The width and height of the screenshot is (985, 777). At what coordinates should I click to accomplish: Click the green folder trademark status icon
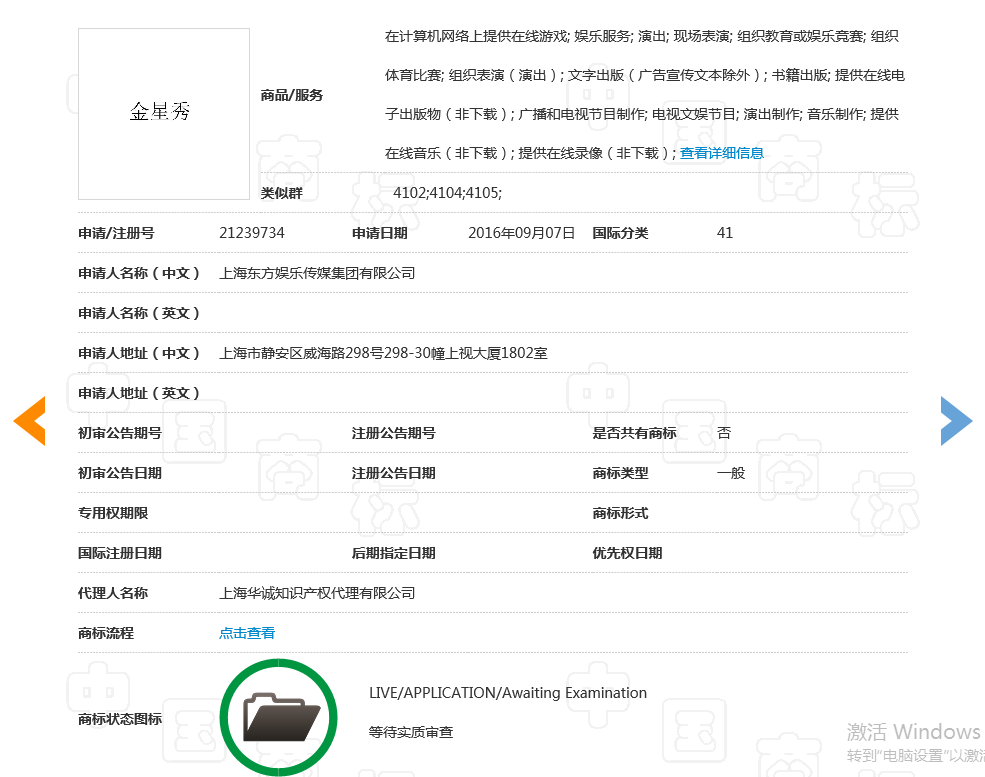[278, 716]
